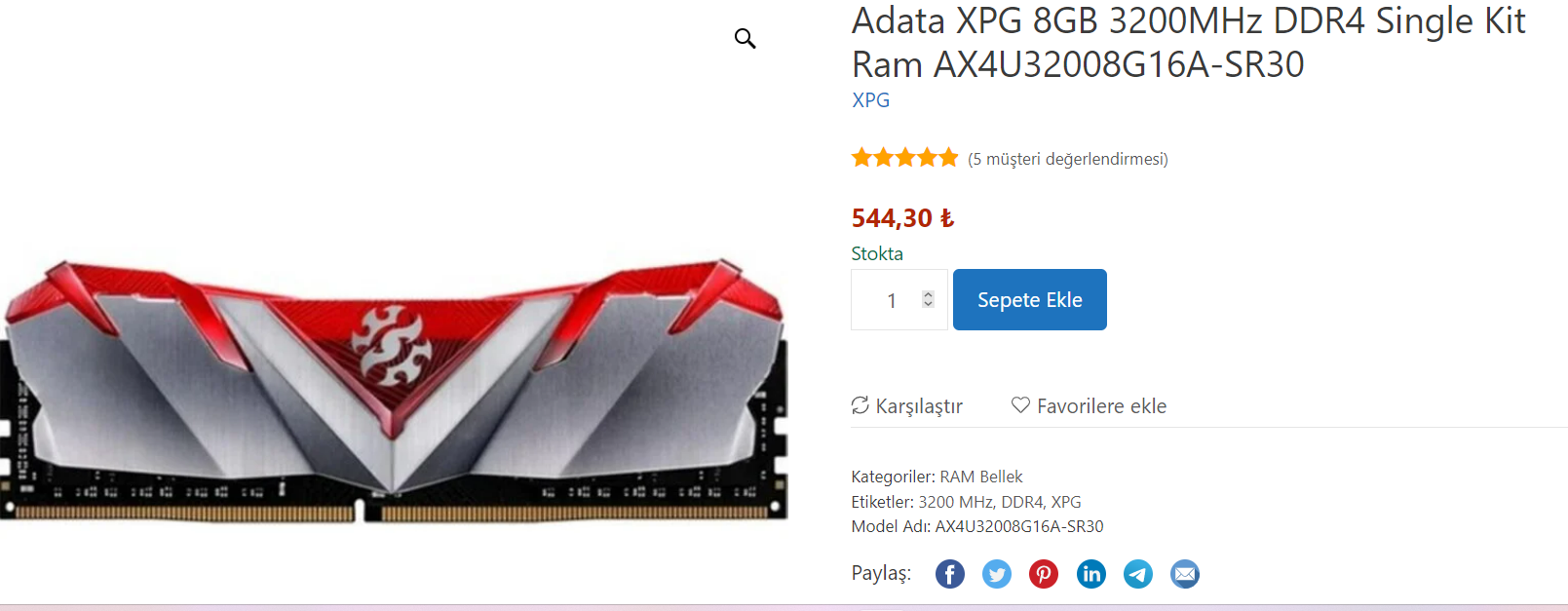1568x611 pixels.
Task: Share product on Pinterest
Action: pos(1044,574)
